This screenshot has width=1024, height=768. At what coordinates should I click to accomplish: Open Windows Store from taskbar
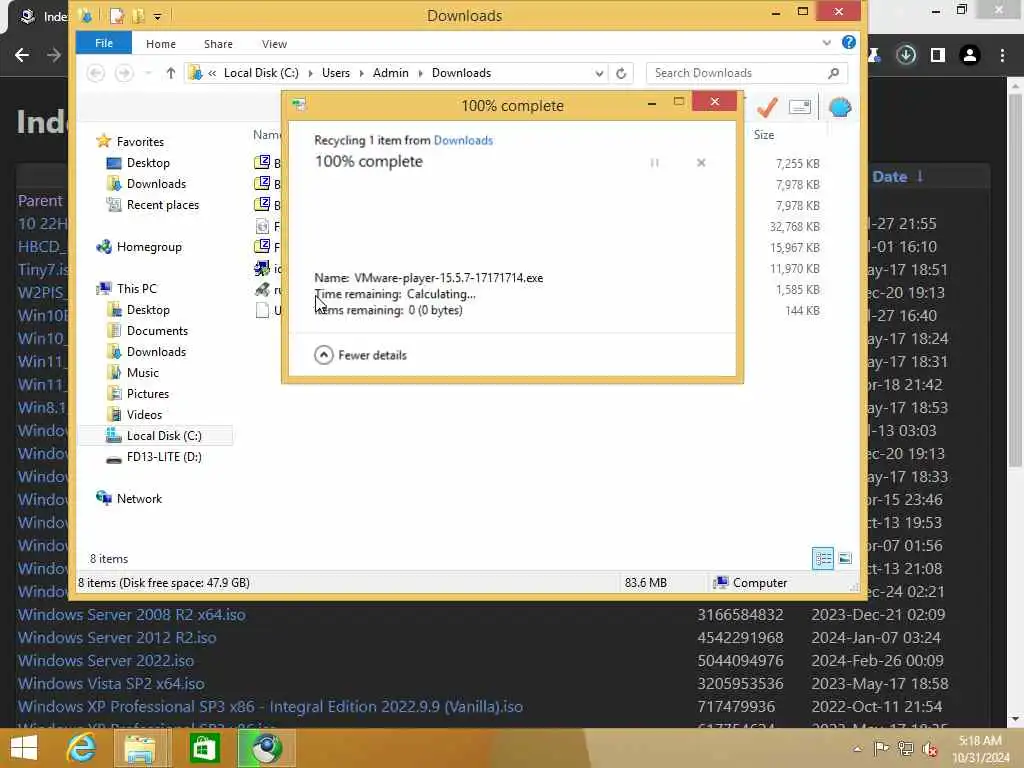coord(204,748)
